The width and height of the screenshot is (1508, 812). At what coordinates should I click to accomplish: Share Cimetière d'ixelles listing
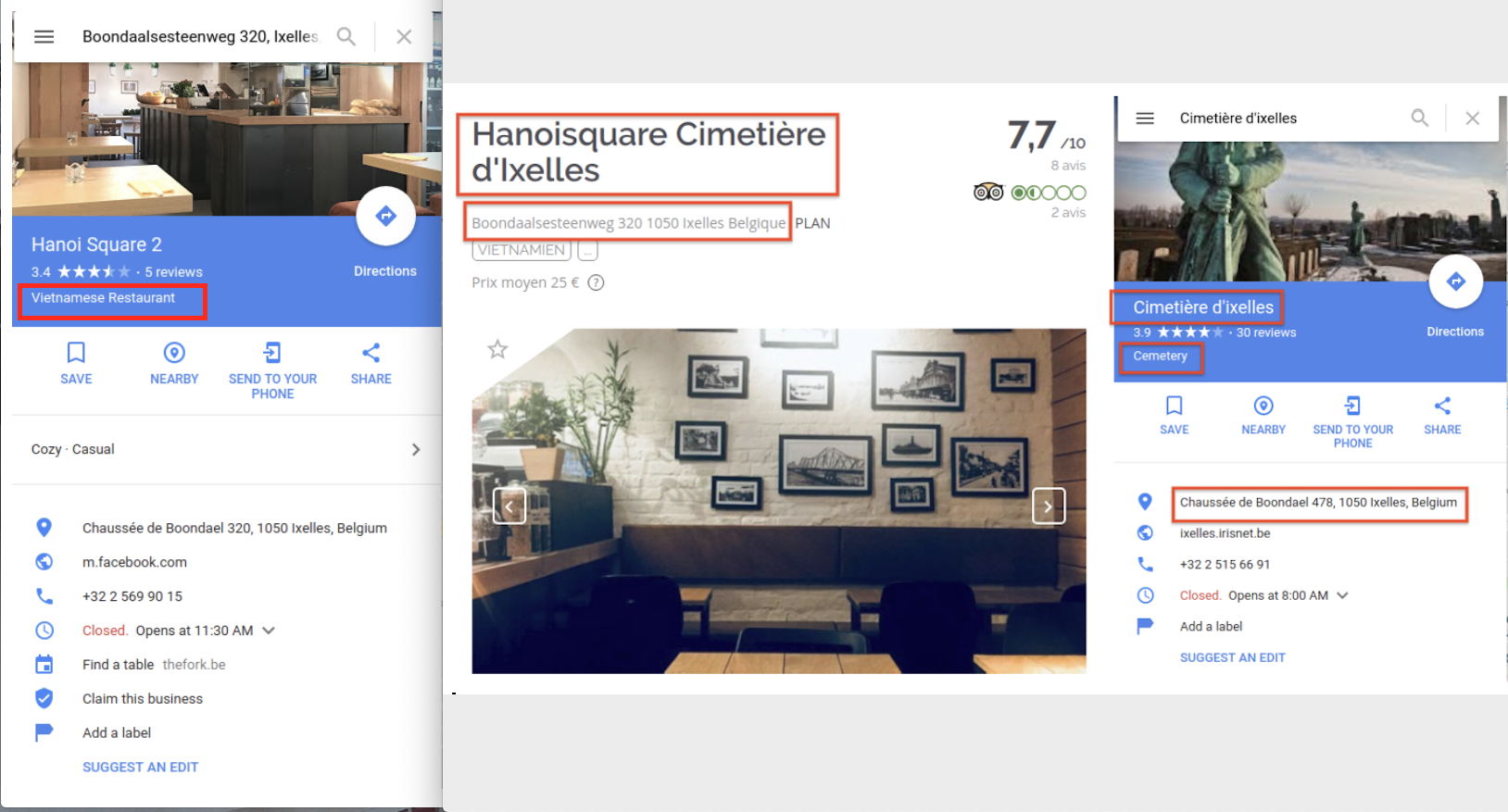(x=1442, y=415)
